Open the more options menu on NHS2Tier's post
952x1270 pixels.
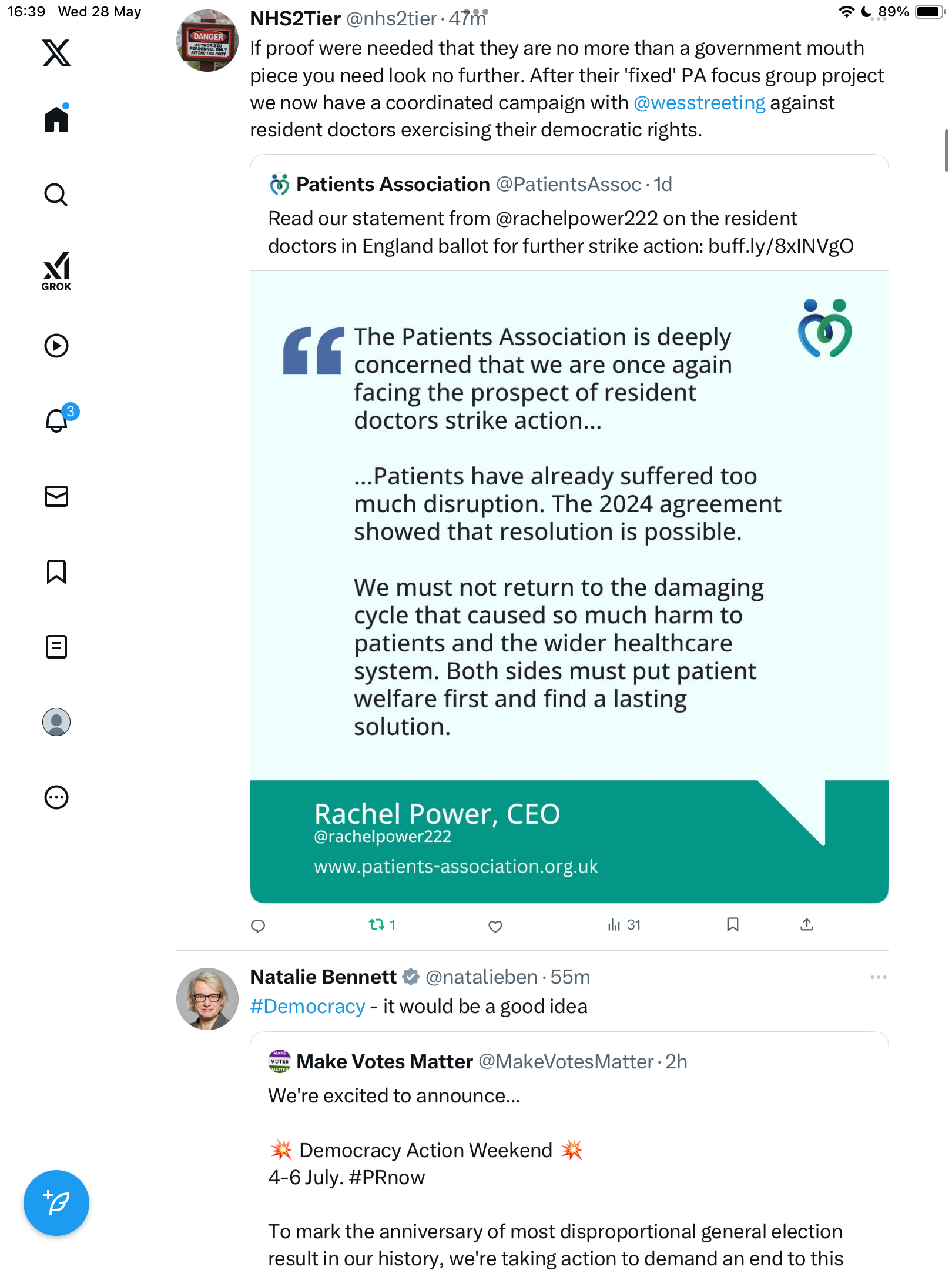point(879,19)
